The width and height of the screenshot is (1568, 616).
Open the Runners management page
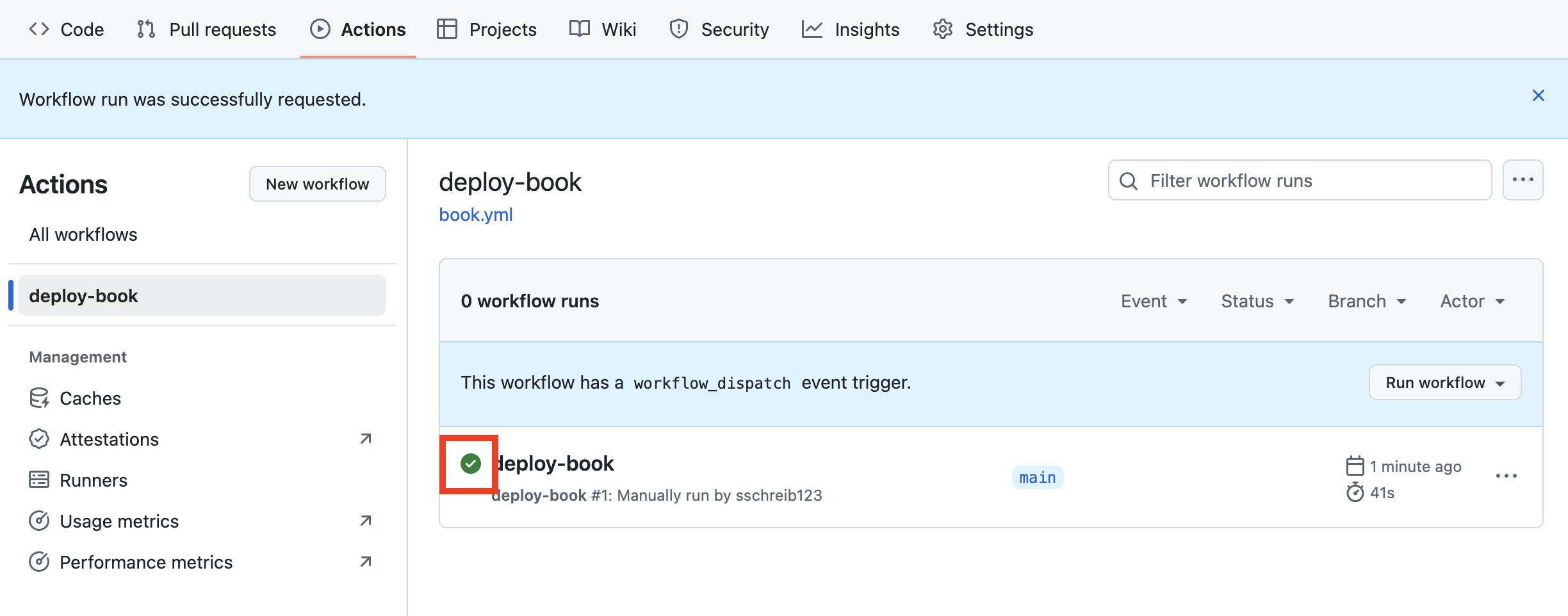[x=93, y=480]
